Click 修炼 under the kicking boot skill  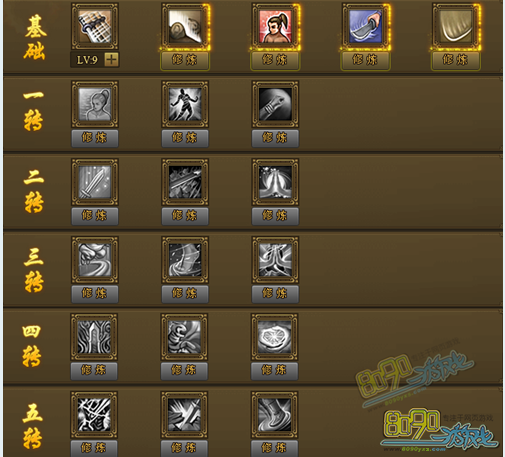(x=274, y=448)
